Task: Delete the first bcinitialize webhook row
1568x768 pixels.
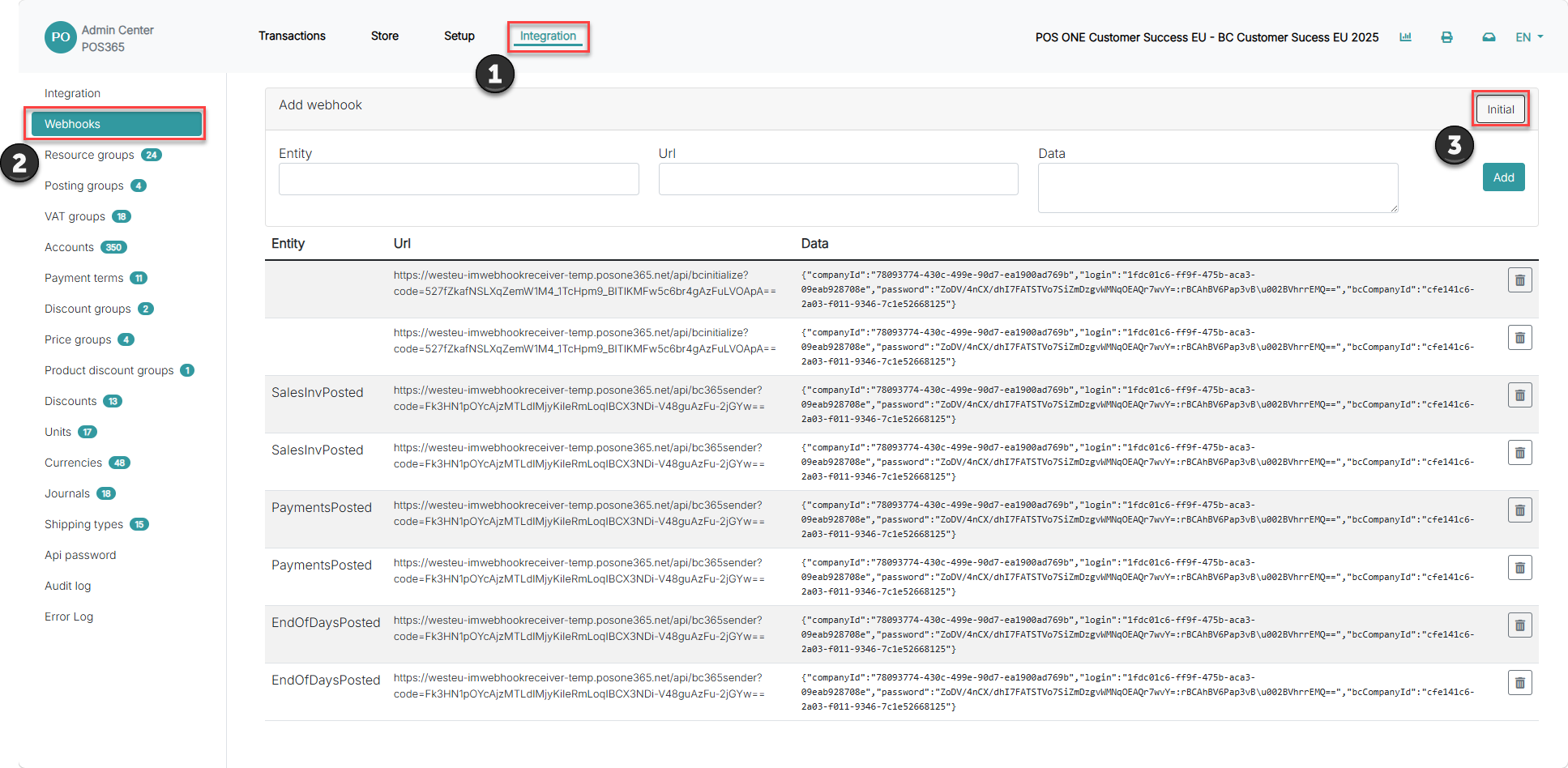Action: pyautogui.click(x=1519, y=280)
